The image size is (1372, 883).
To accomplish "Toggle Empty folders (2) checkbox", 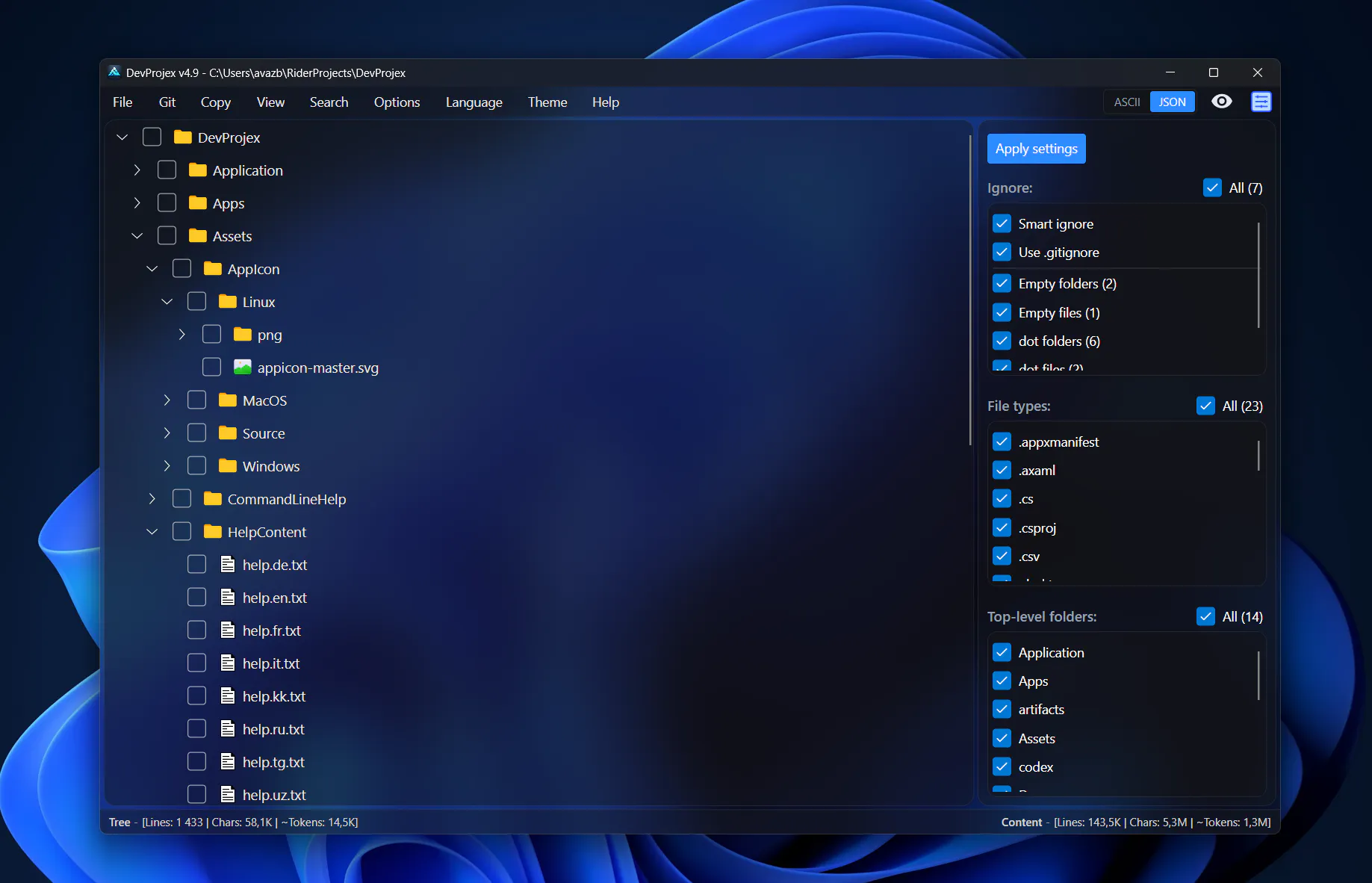I will coord(1002,283).
